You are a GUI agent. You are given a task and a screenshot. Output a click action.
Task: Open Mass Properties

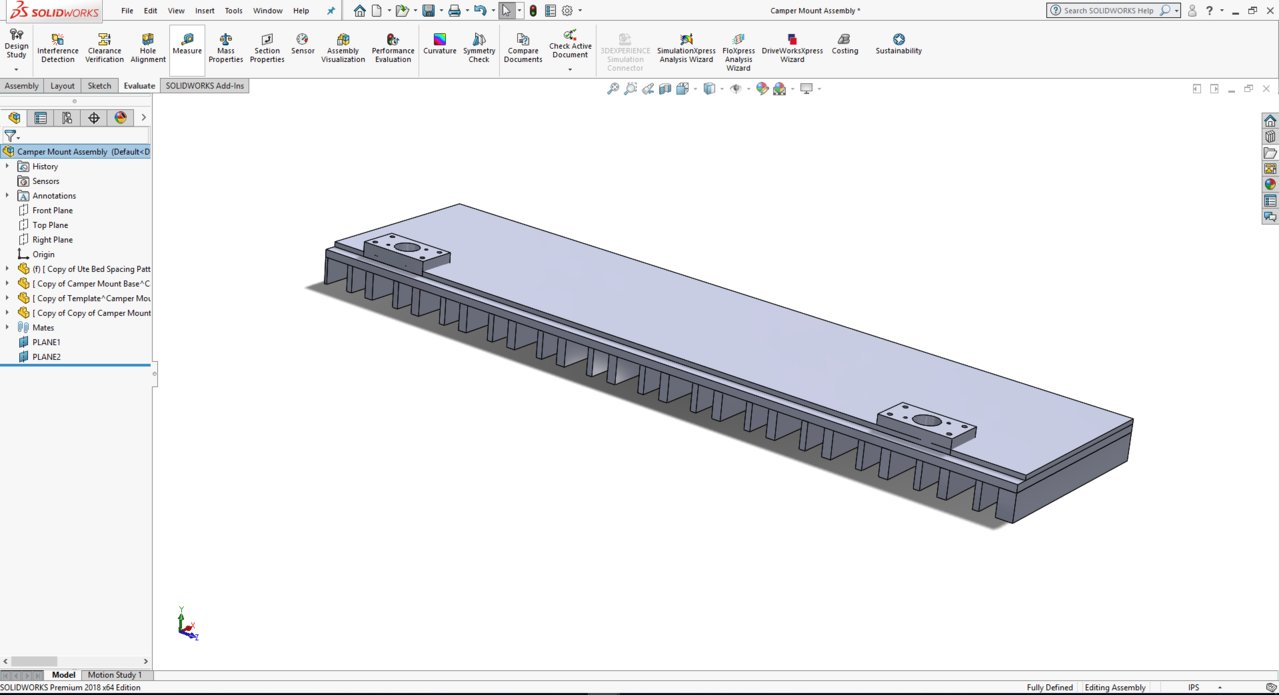pos(226,50)
